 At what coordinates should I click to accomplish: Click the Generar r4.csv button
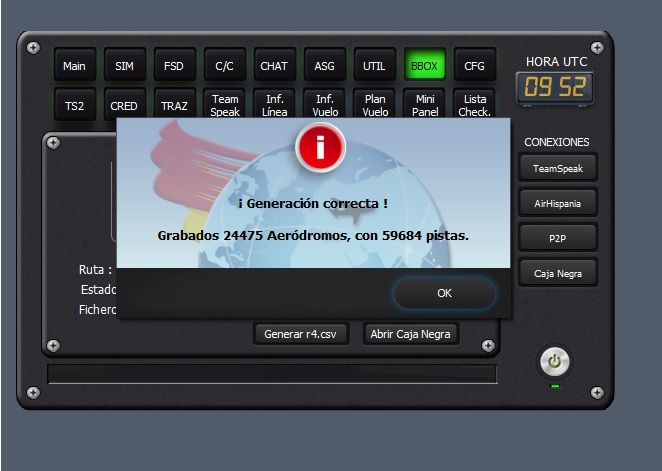click(x=301, y=334)
